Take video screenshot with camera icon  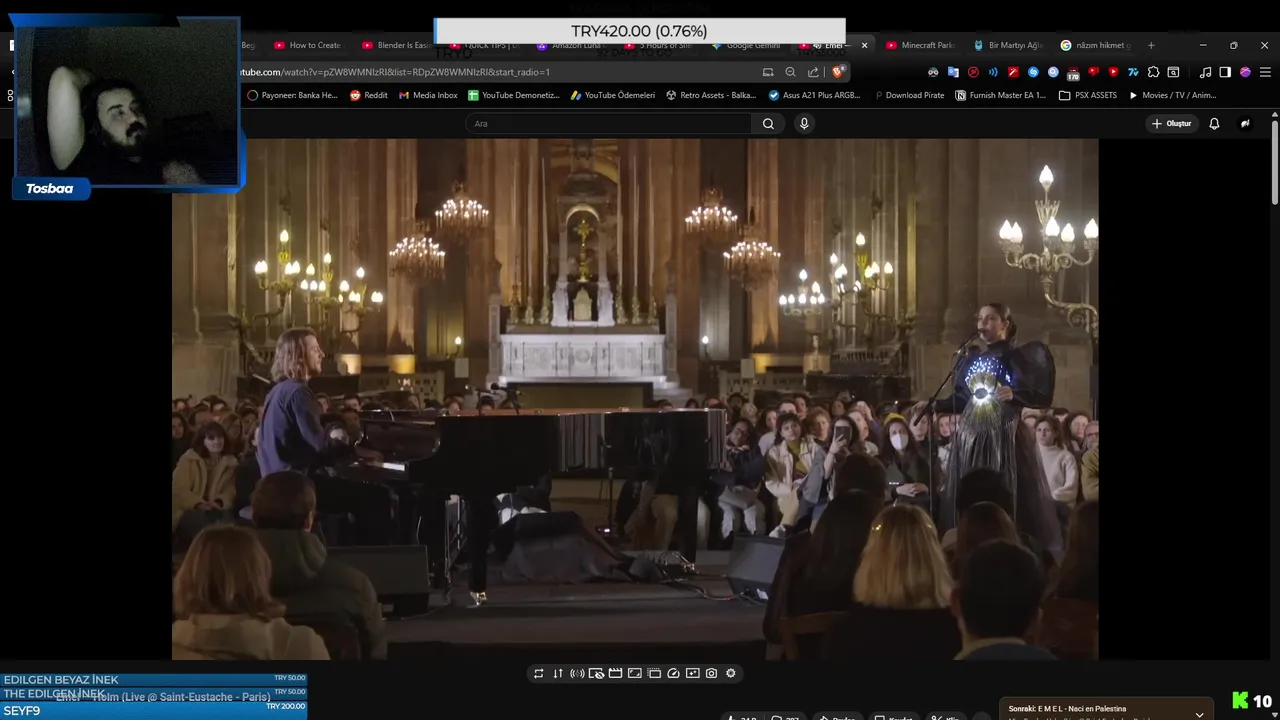(x=711, y=673)
